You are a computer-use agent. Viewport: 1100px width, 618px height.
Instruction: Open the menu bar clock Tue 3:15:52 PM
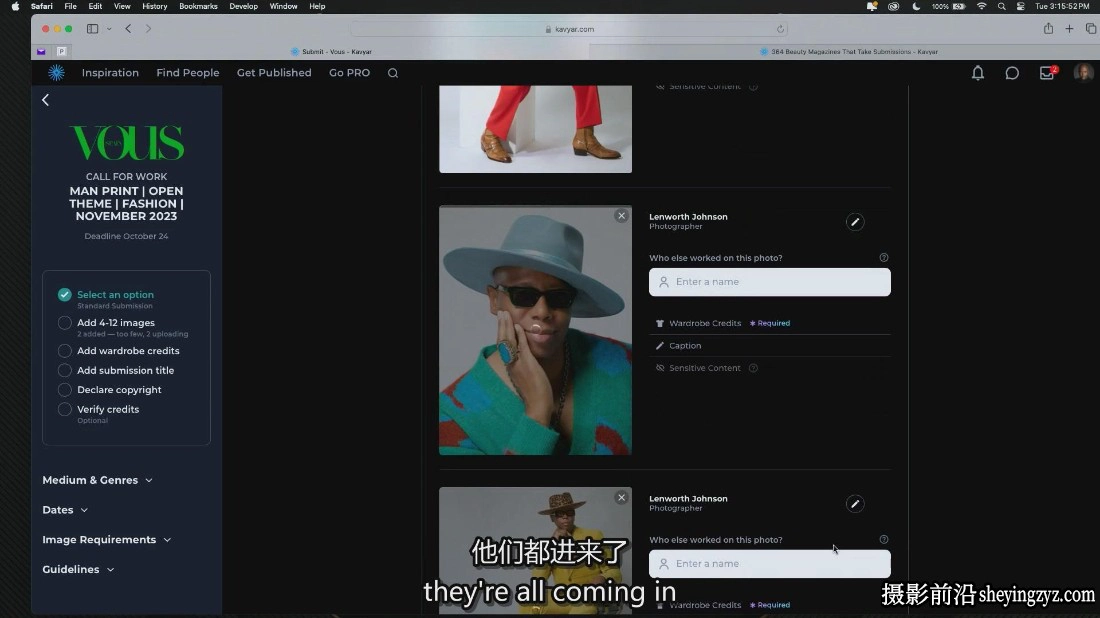[1062, 6]
